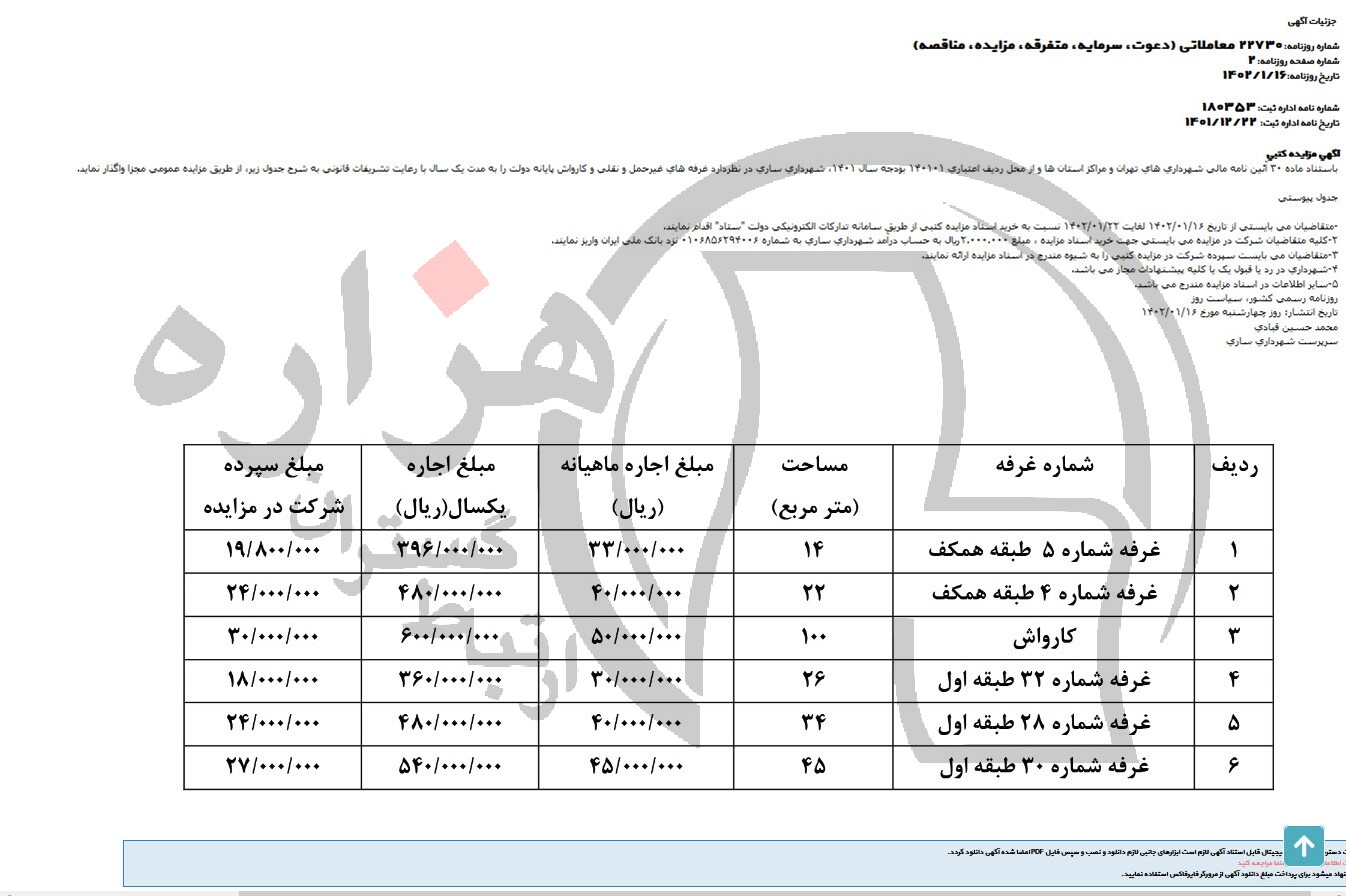Screen dimensions: 1346x896
Task: Click the 'آگهی مزایده کتبی' heading
Action: pyautogui.click(x=1303, y=153)
